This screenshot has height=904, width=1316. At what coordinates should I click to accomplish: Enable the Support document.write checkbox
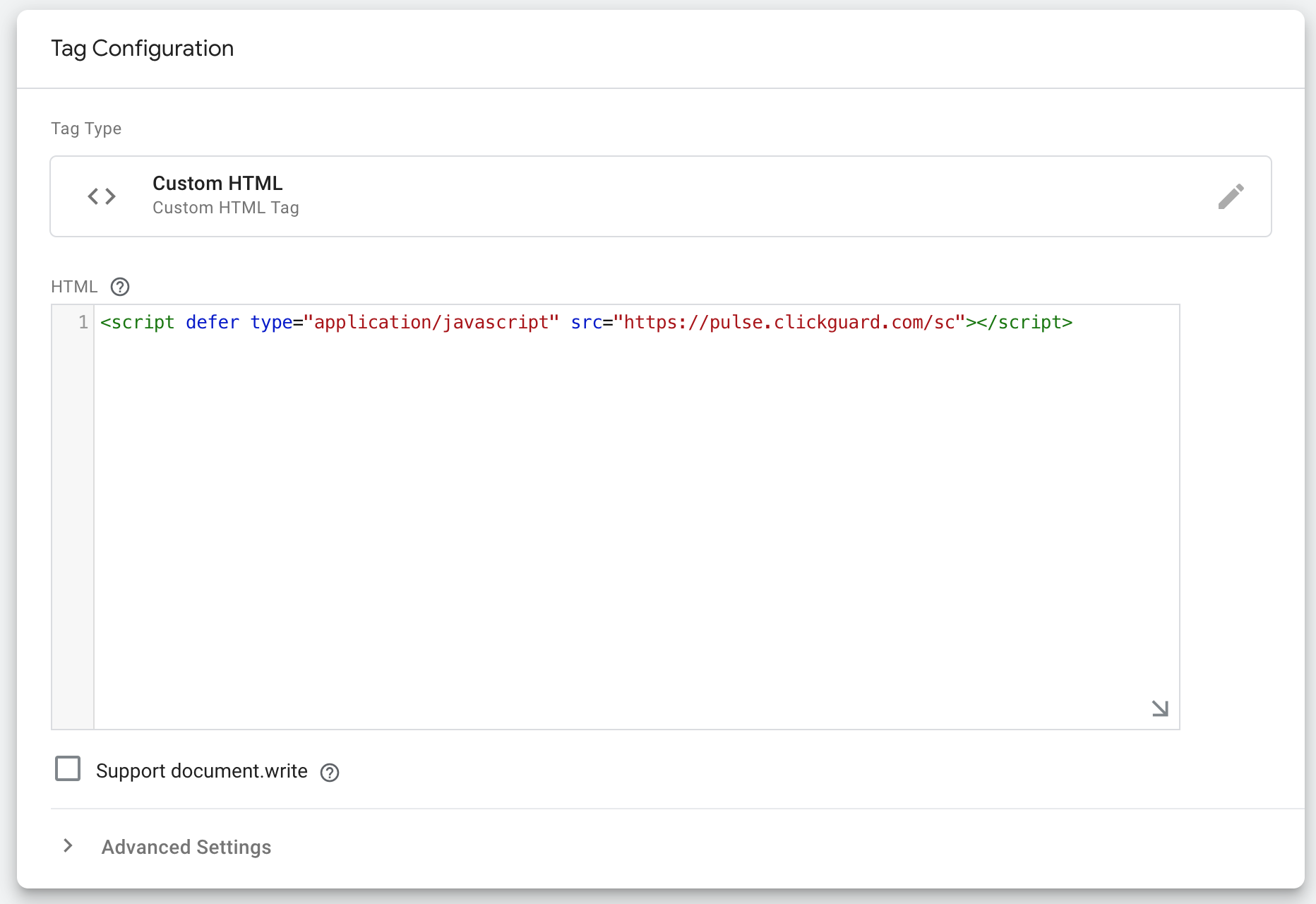(68, 768)
